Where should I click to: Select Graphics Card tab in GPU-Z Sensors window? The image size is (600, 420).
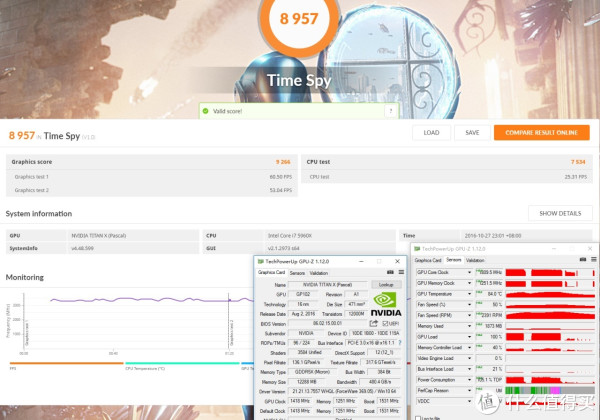click(x=428, y=260)
